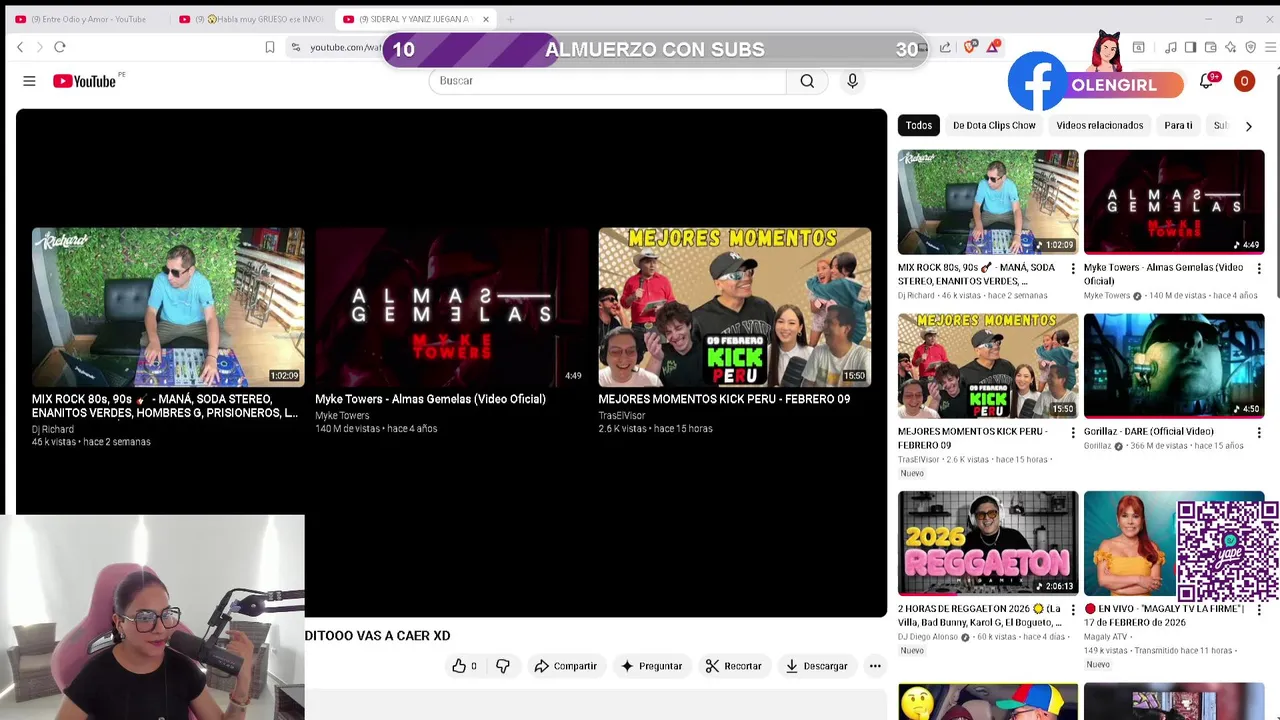Like the video with thumbs up
This screenshot has width=1280, height=720.
465,666
